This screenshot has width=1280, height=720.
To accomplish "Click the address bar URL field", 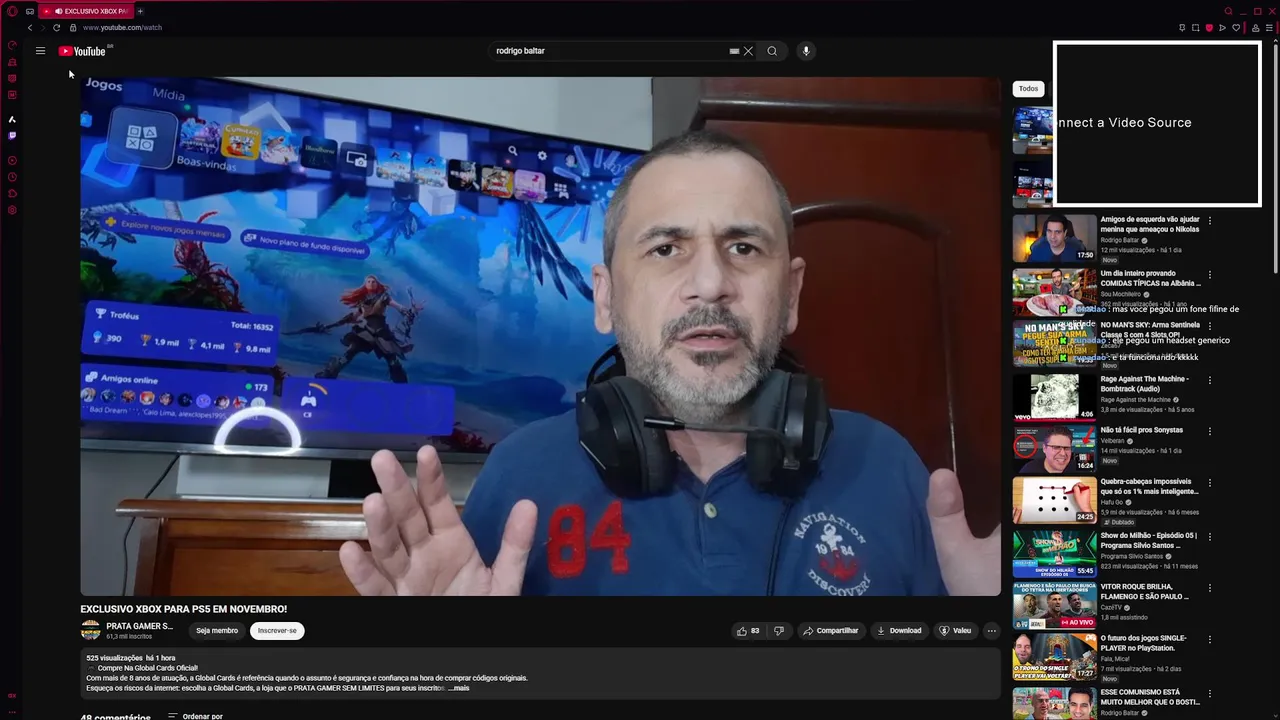I will 600,28.
